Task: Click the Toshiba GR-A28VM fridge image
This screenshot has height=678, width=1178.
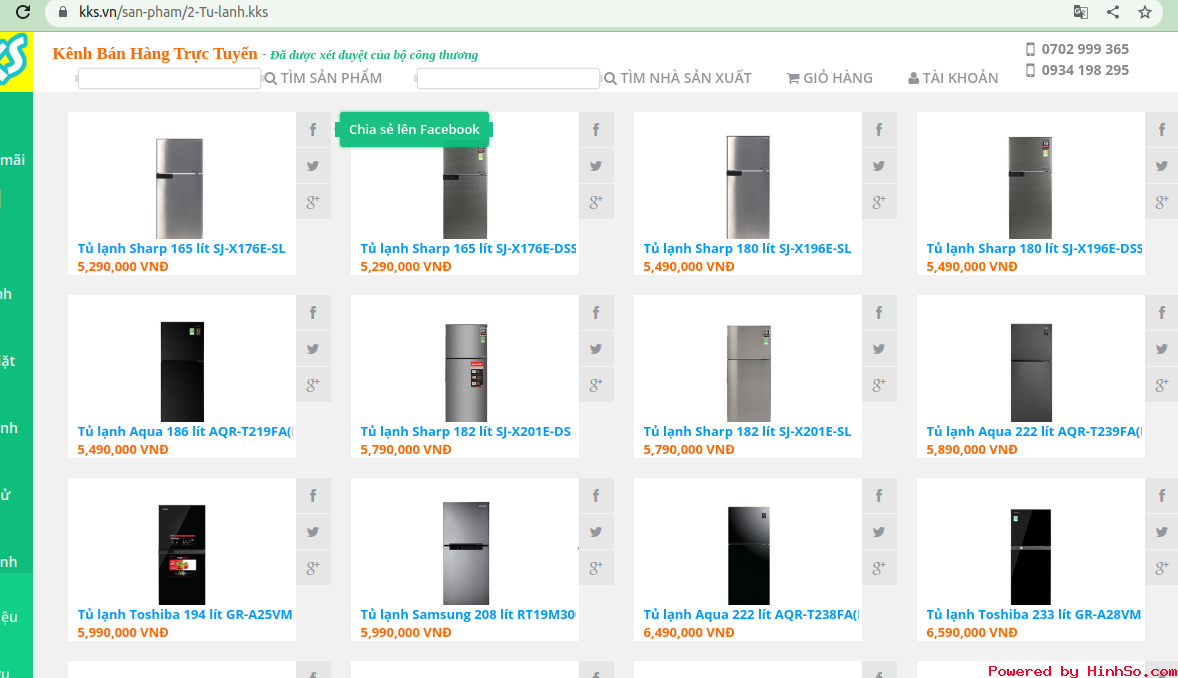Action: coord(1031,556)
